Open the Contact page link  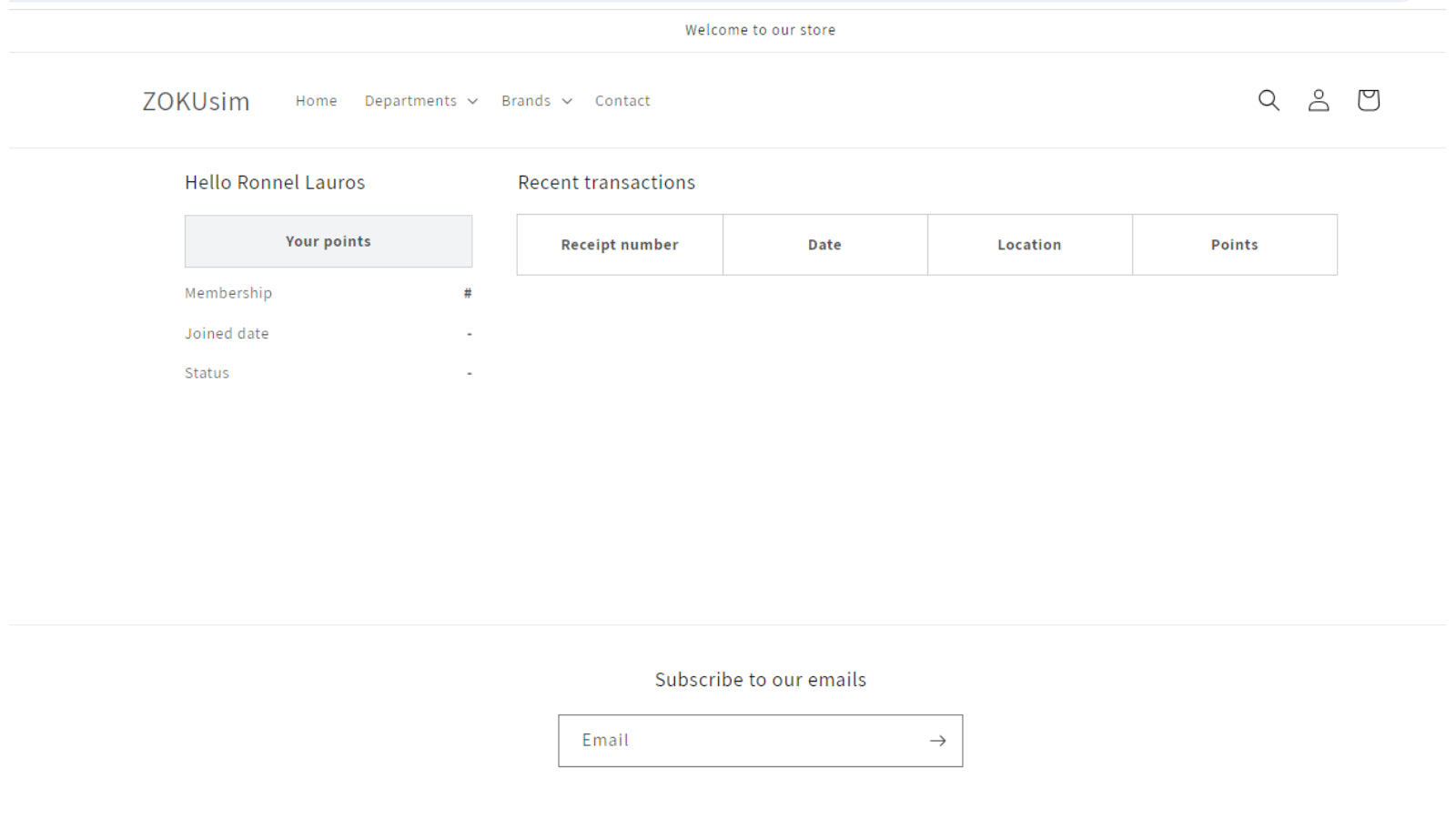[622, 101]
